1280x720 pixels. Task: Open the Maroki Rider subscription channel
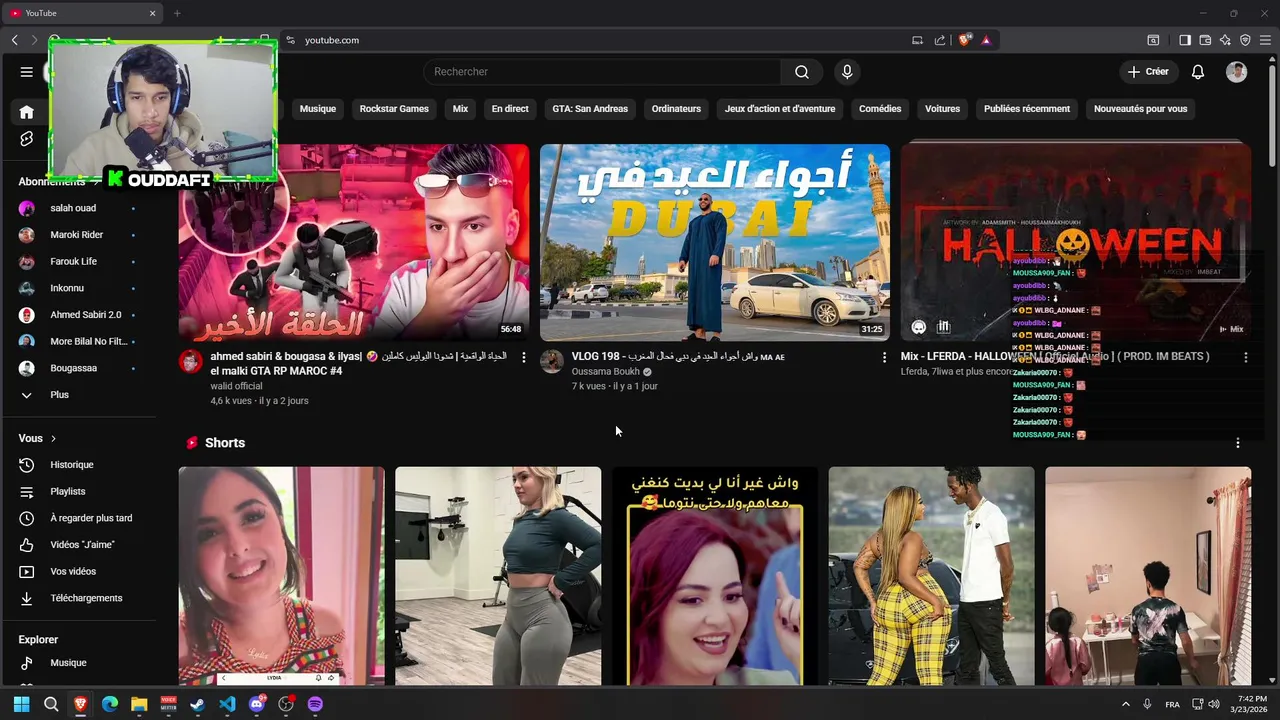click(77, 235)
